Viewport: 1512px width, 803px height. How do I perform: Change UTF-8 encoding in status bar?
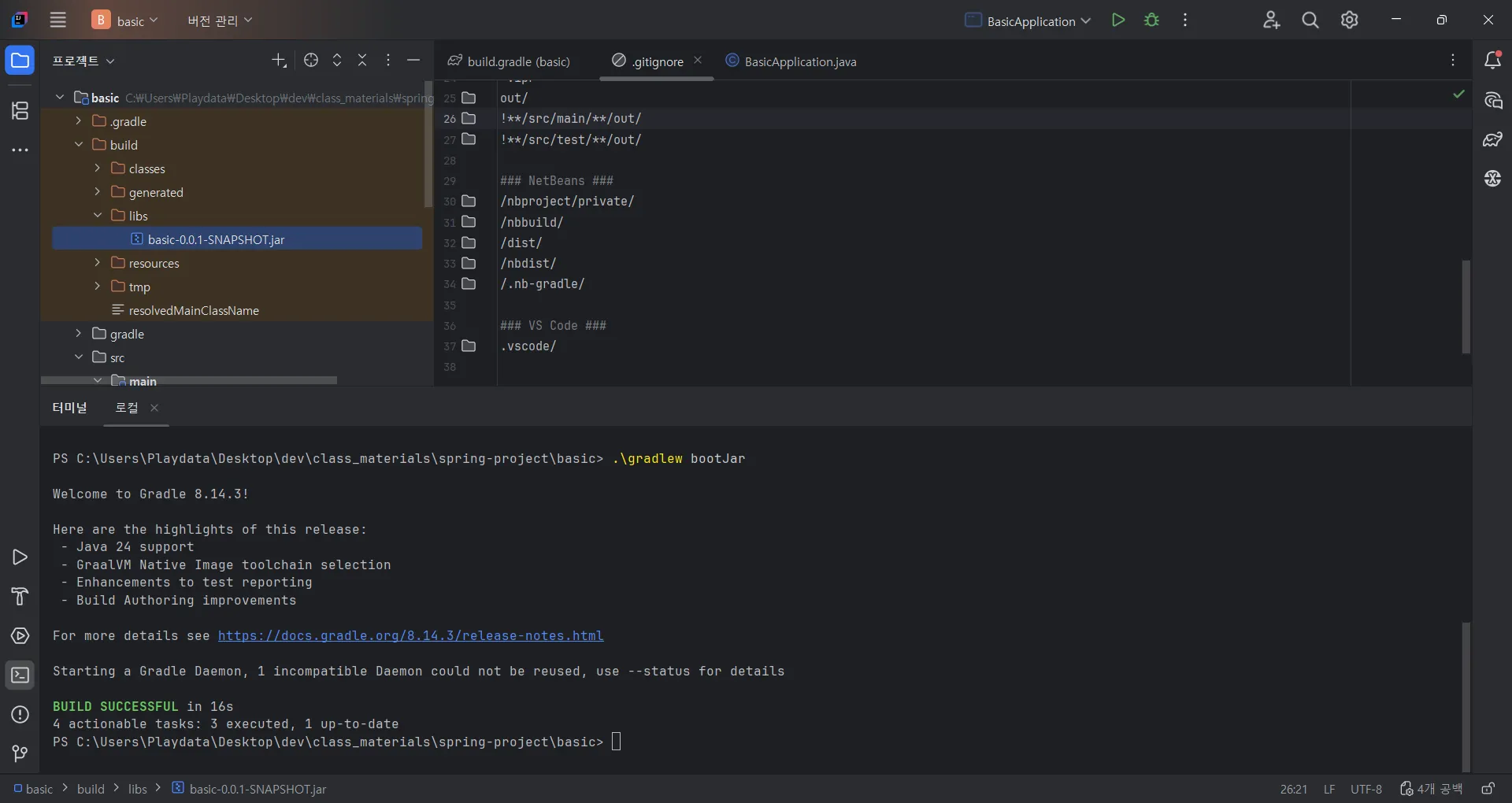tap(1366, 789)
